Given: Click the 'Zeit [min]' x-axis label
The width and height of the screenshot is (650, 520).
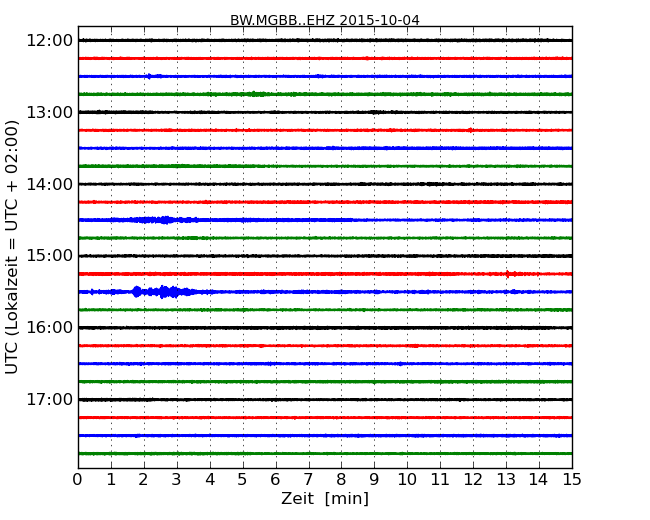Looking at the screenshot, I should click(x=325, y=498).
